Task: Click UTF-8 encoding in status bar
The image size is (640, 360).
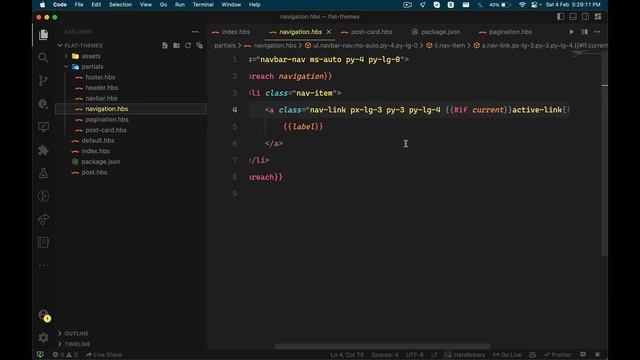Action: 414,355
